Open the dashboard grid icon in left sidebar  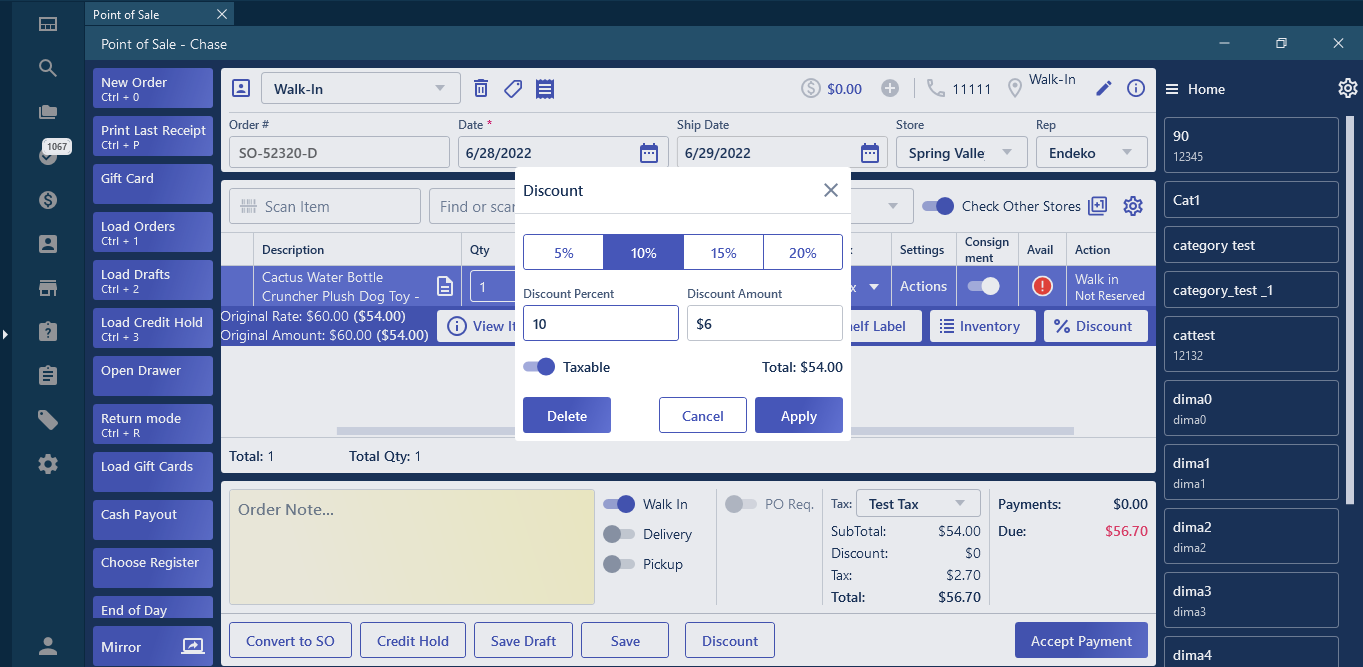pyautogui.click(x=48, y=24)
